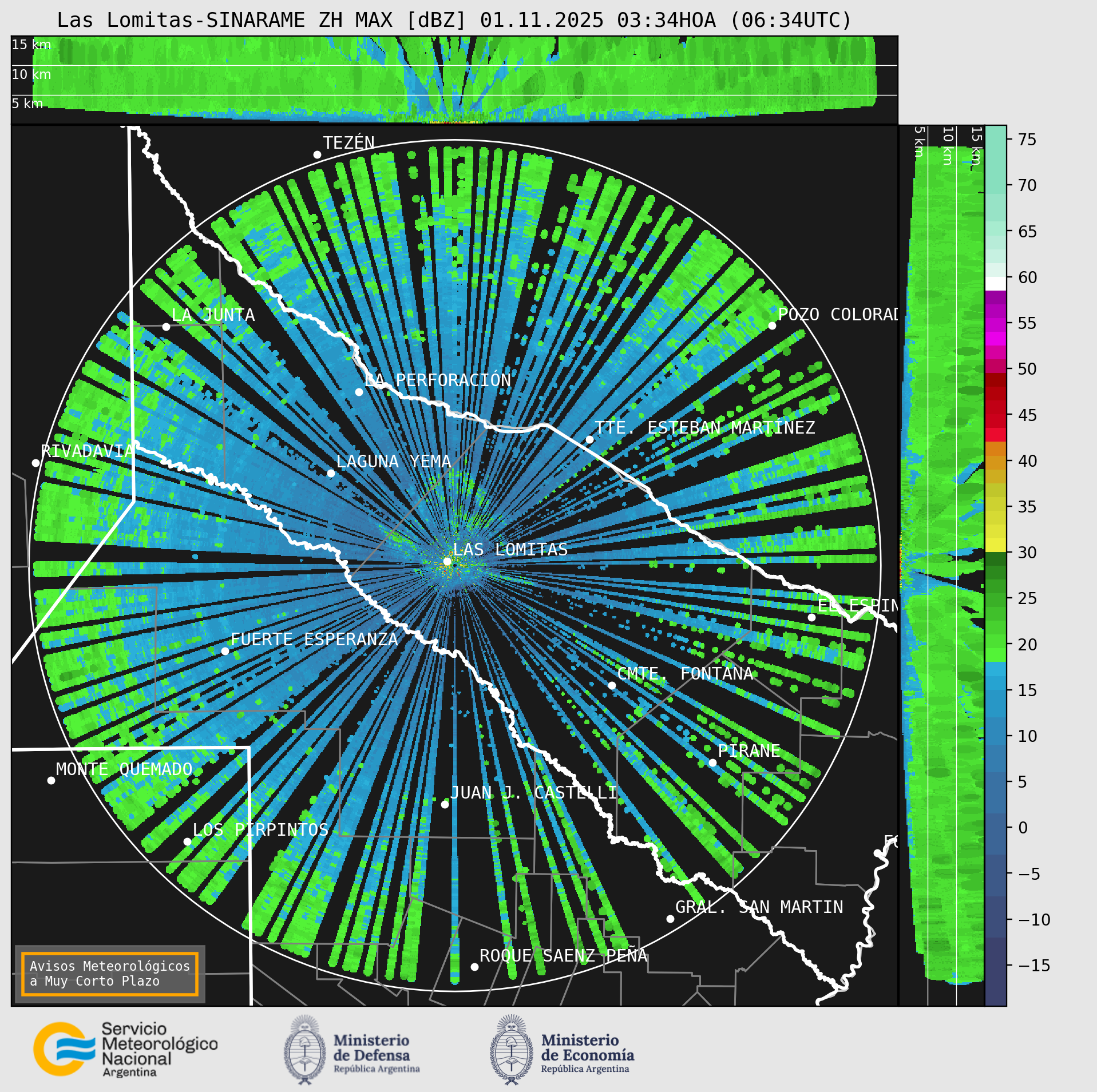This screenshot has width=1097, height=1092.
Task: Click the Servicio Meteorológico Nacional logo
Action: click(x=125, y=1050)
